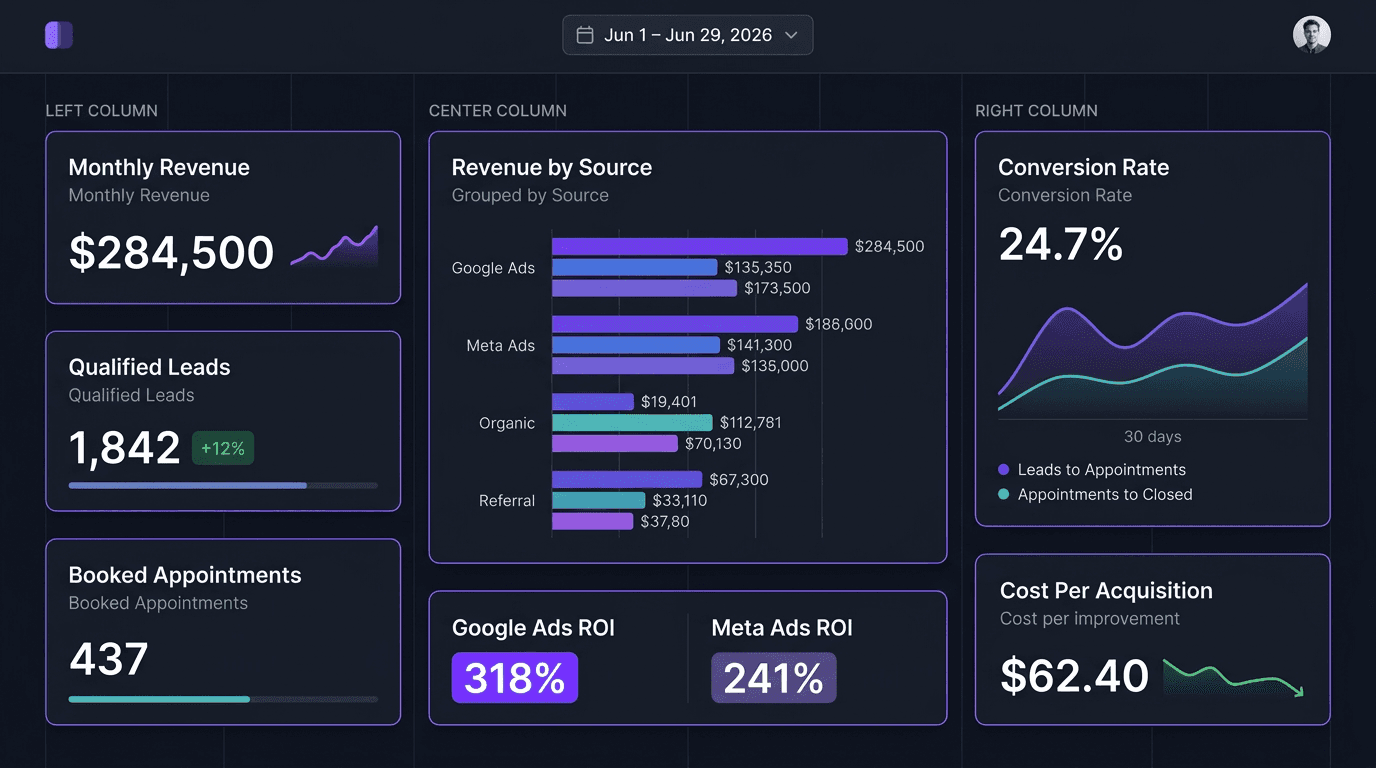Click the 437 booked appointments value
1376x768 pixels.
click(109, 659)
